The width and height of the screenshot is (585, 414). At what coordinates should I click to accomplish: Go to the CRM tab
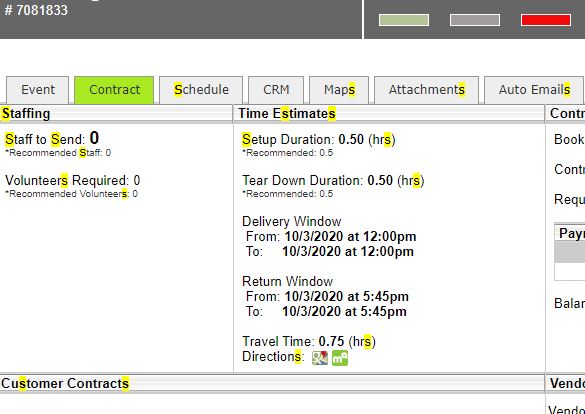tap(276, 90)
